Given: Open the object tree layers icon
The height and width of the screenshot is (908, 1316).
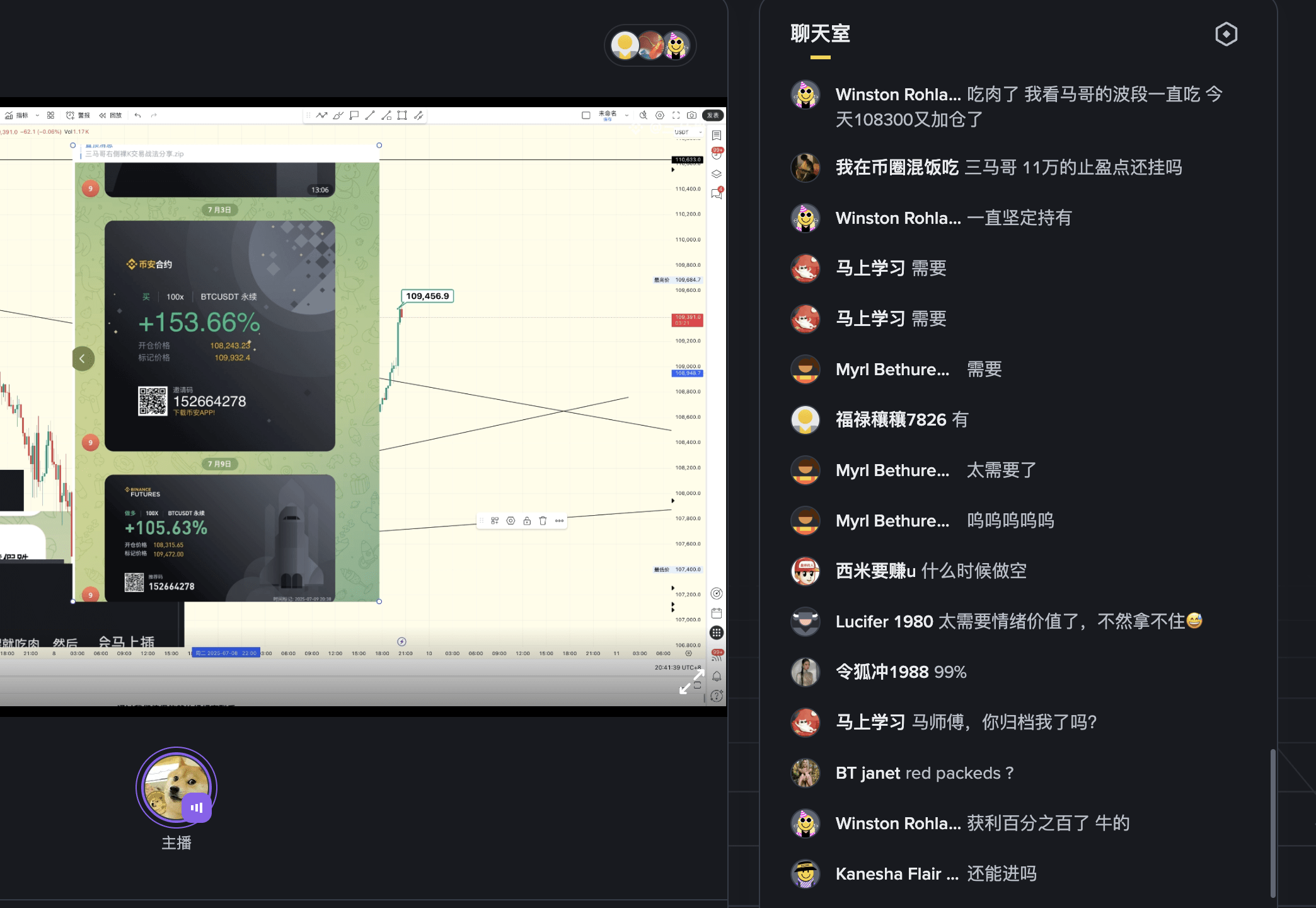Looking at the screenshot, I should coord(717,174).
